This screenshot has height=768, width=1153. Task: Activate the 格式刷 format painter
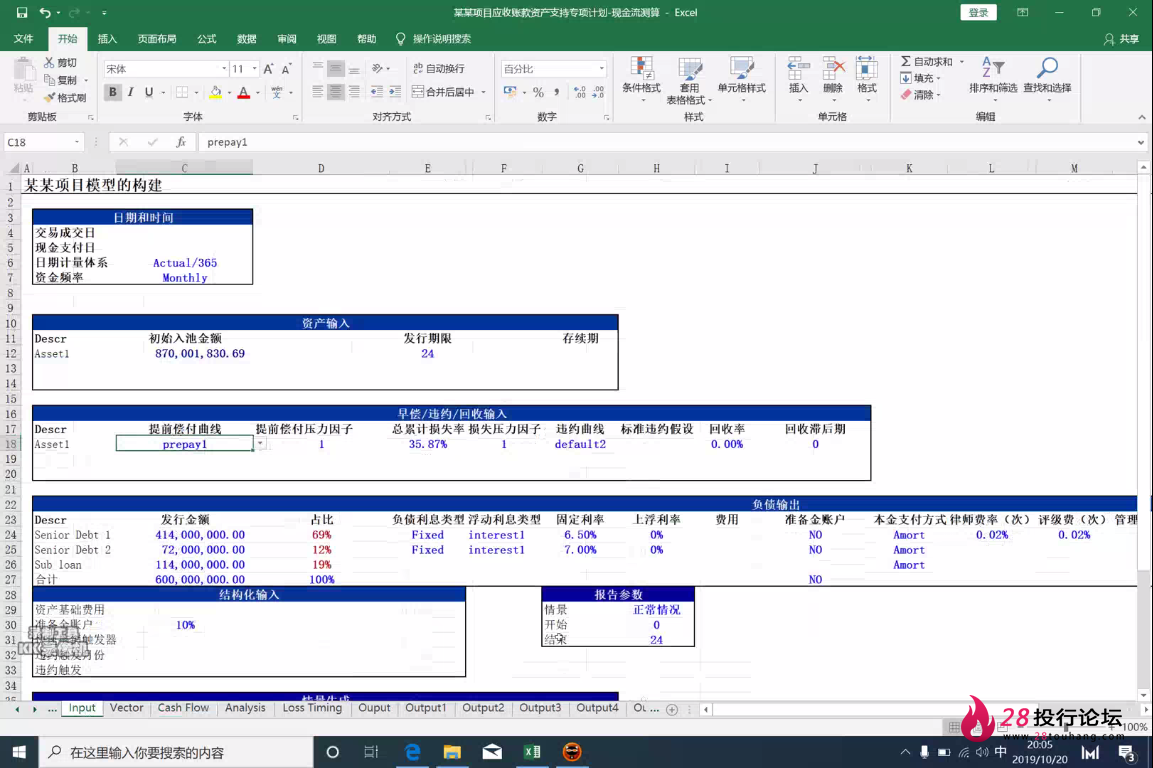click(x=65, y=97)
